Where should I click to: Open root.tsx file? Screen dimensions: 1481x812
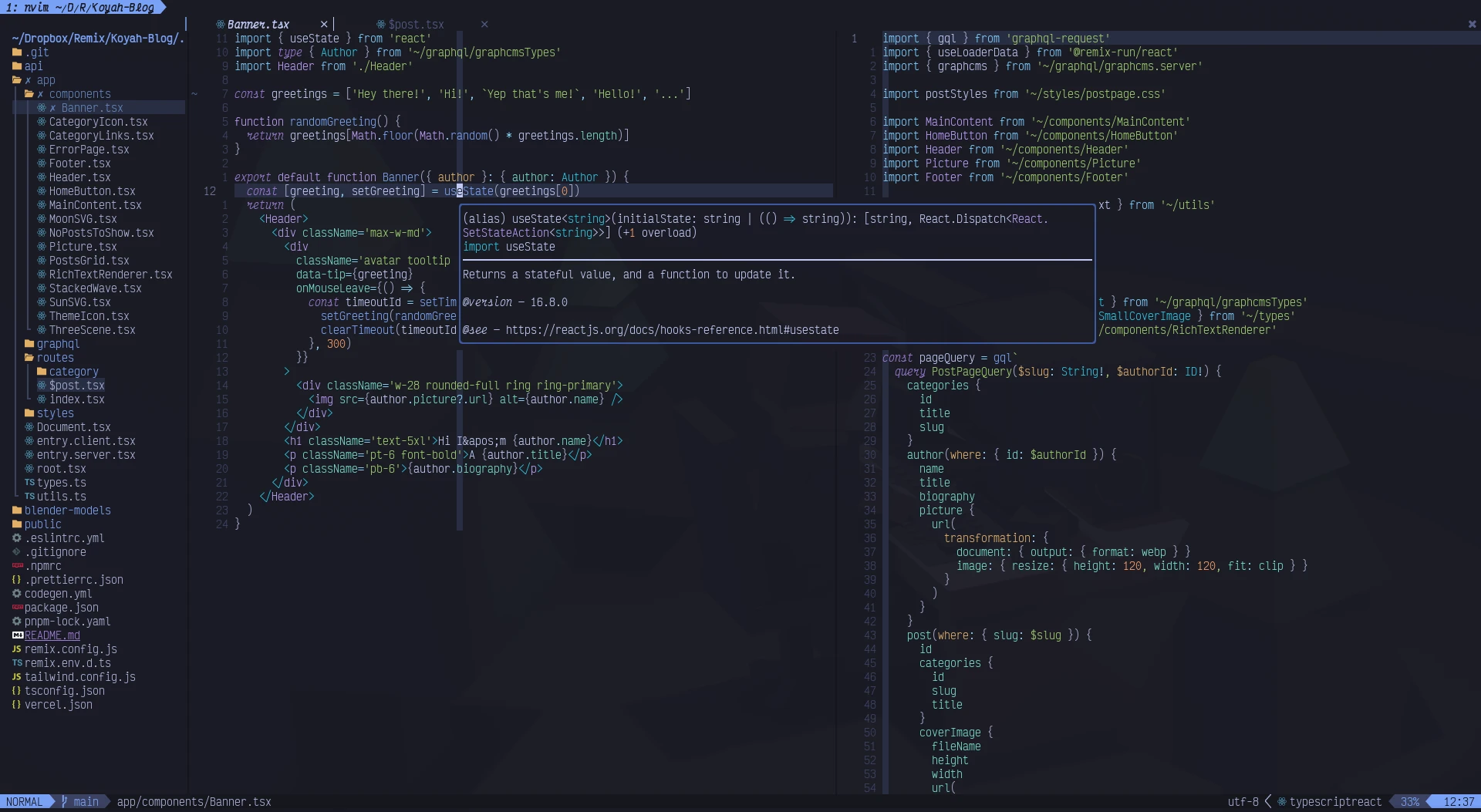point(61,469)
